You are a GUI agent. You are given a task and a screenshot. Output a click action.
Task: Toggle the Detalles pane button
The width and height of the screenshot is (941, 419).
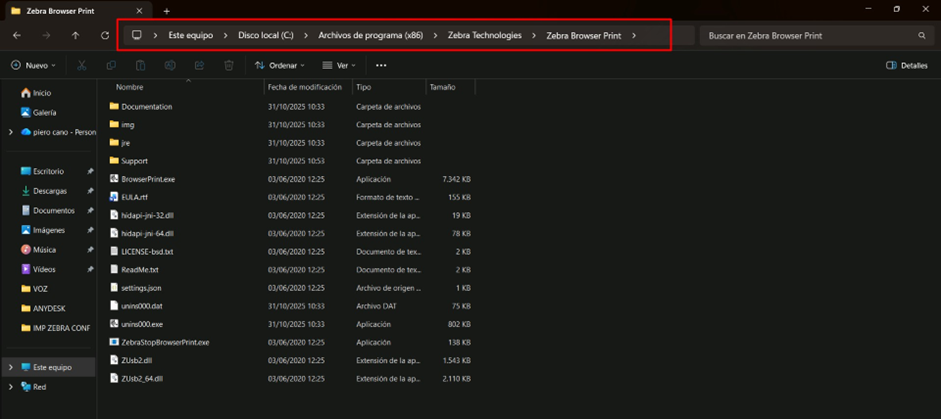click(906, 65)
